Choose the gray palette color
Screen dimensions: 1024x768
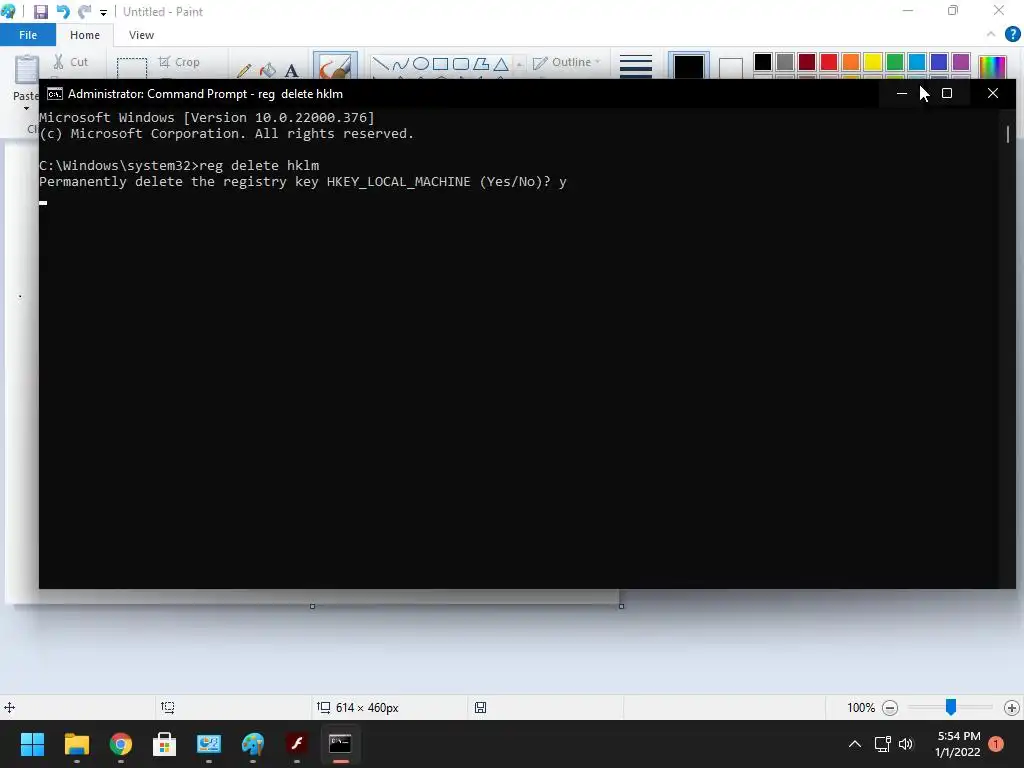tap(785, 62)
